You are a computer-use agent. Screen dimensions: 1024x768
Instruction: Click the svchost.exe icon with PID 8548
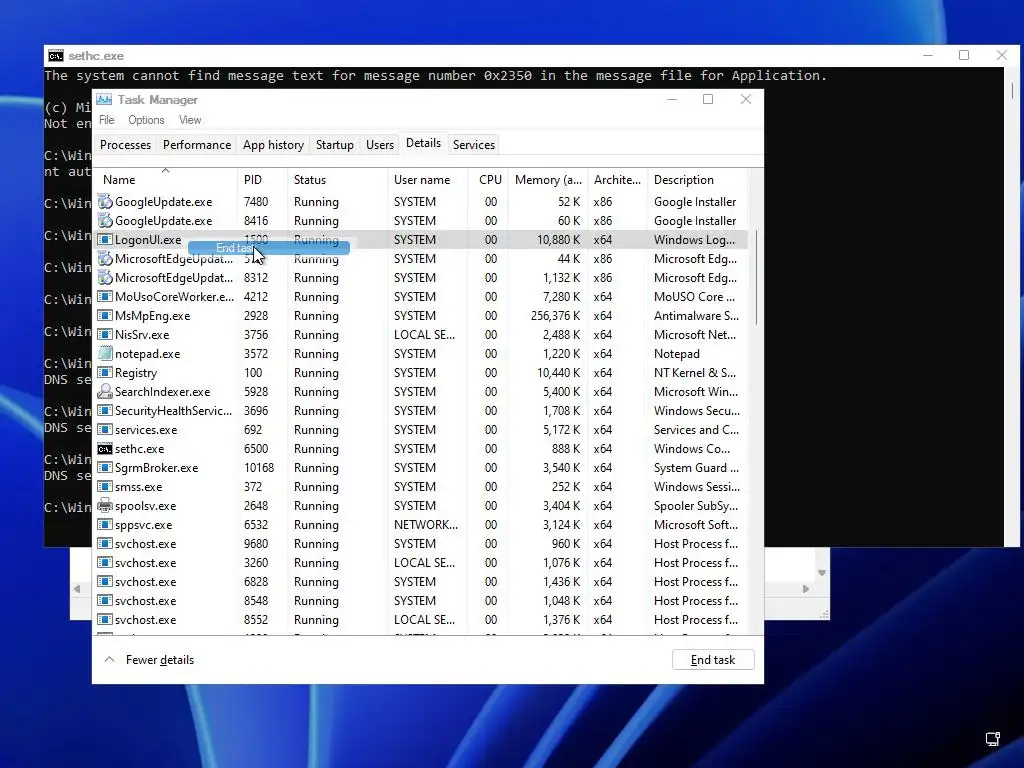(104, 600)
